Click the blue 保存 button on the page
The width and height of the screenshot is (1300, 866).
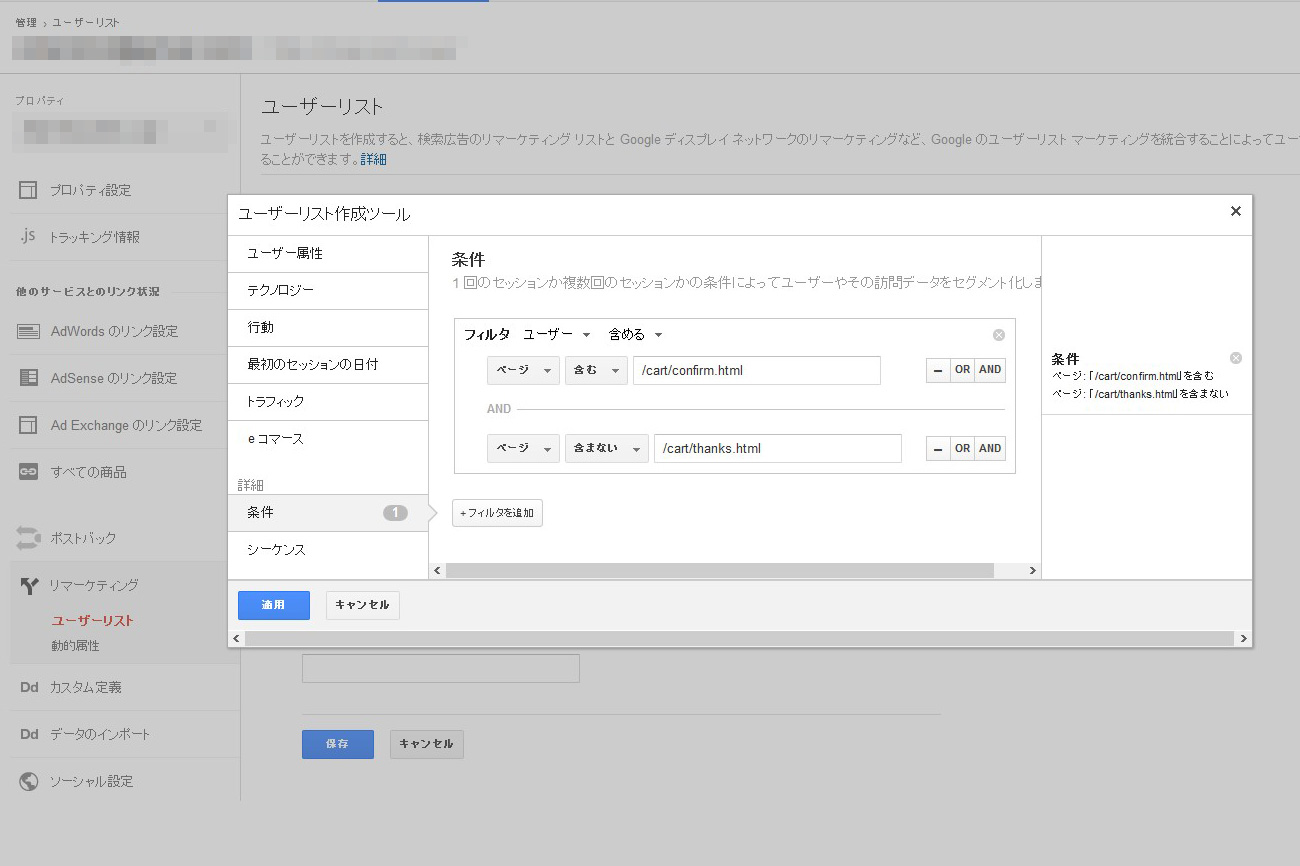pos(338,744)
